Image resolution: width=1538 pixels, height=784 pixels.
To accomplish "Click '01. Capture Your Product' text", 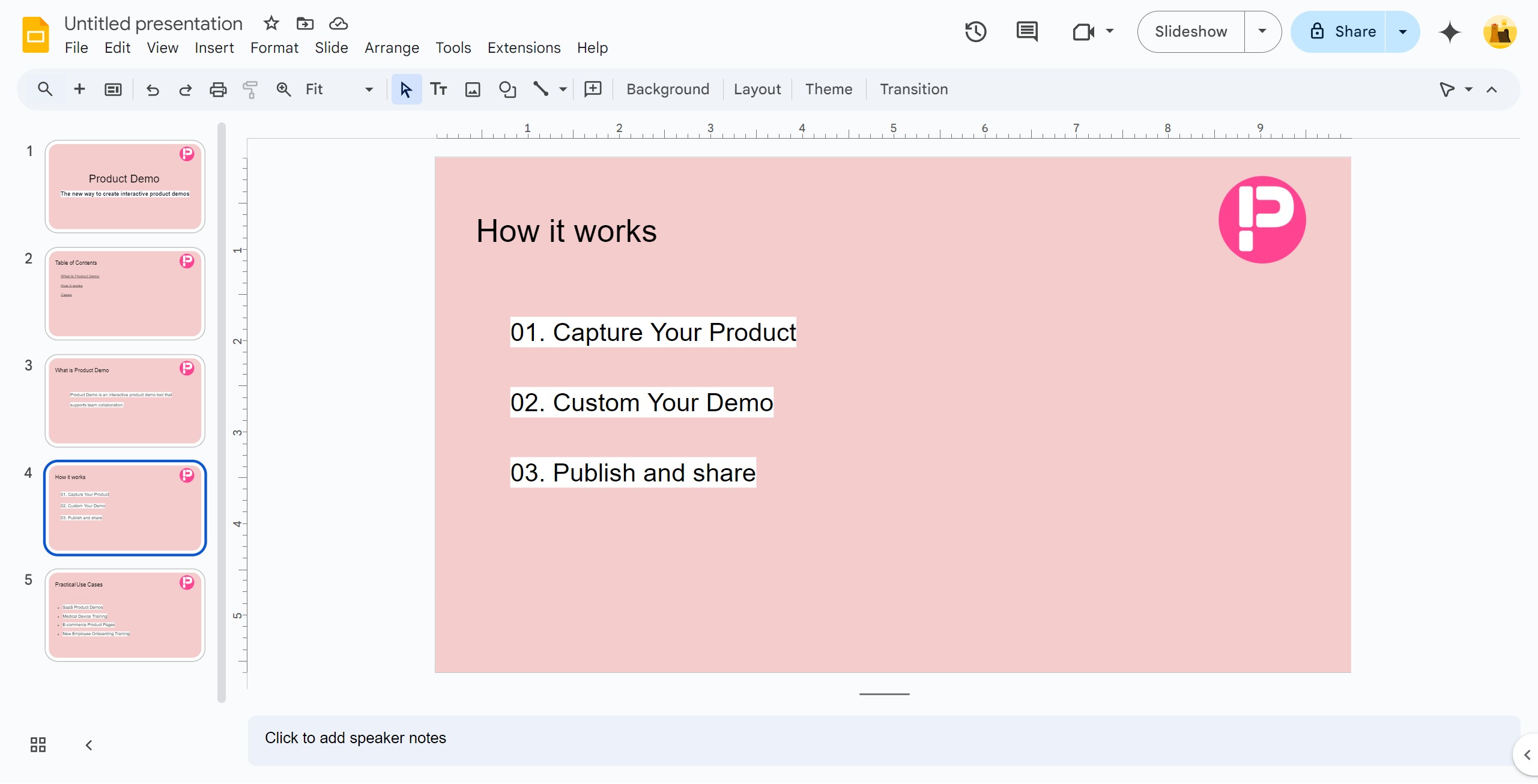I will [x=653, y=332].
